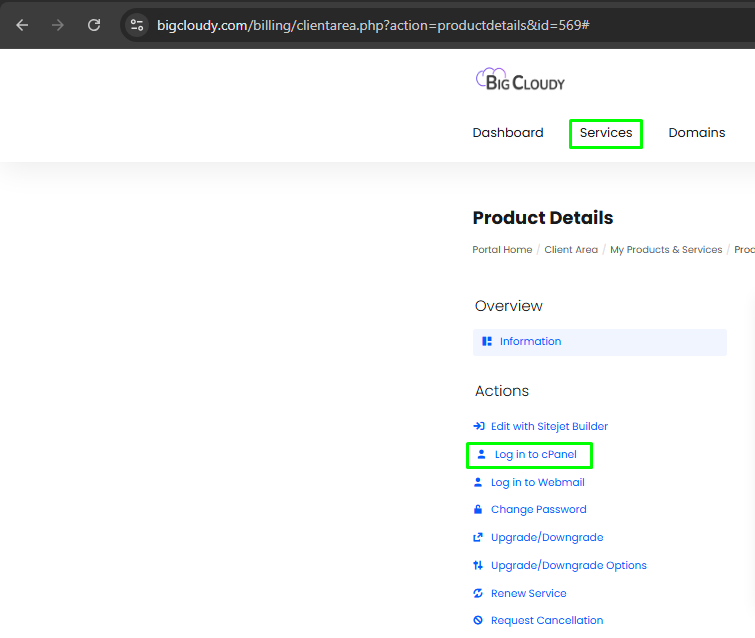Click the Change Password lock icon

pos(478,509)
